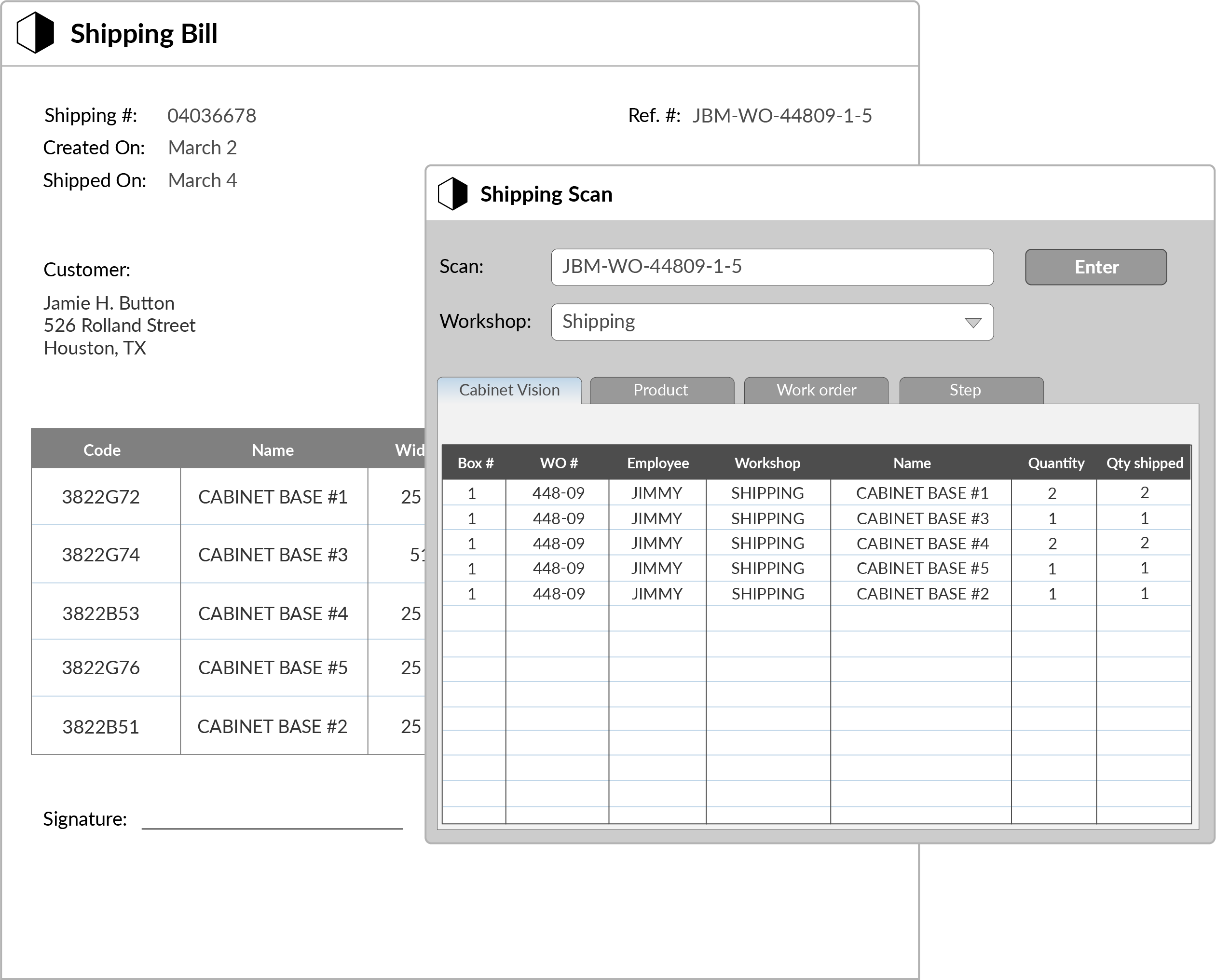This screenshot has height=980, width=1216.
Task: Click JIMMY in CABINET BASE #1 row
Action: pos(656,493)
